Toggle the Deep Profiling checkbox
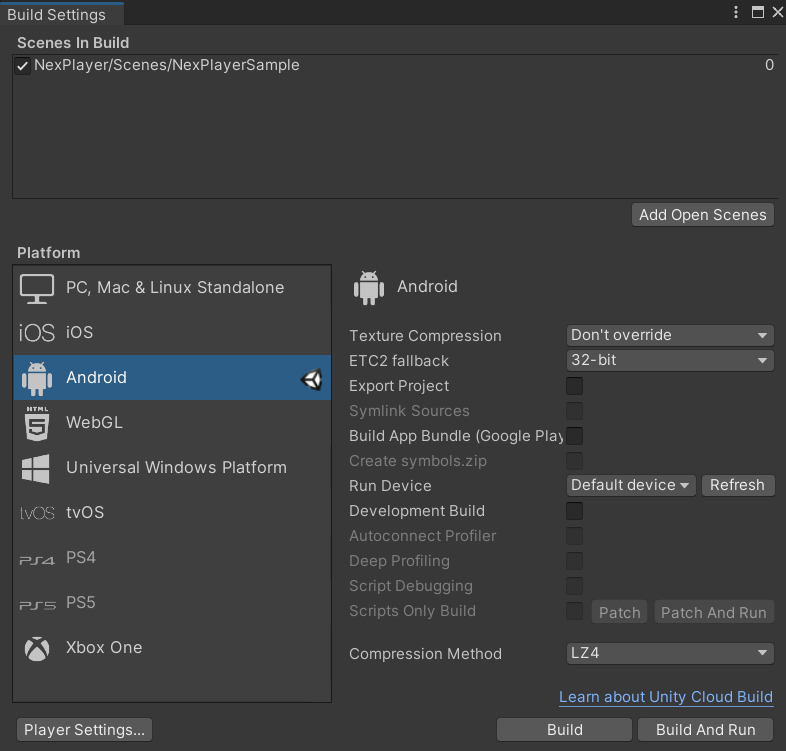Viewport: 786px width, 751px height. [574, 561]
